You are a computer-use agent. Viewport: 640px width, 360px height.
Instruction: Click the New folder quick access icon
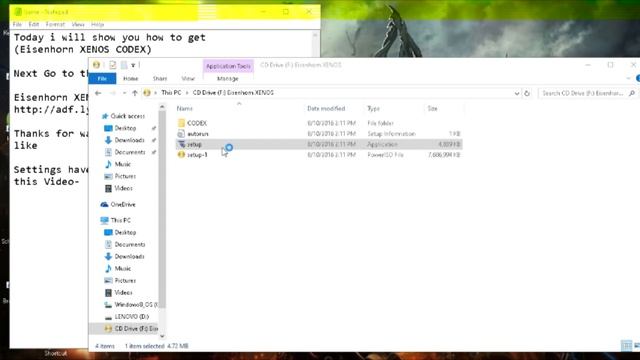click(124, 65)
